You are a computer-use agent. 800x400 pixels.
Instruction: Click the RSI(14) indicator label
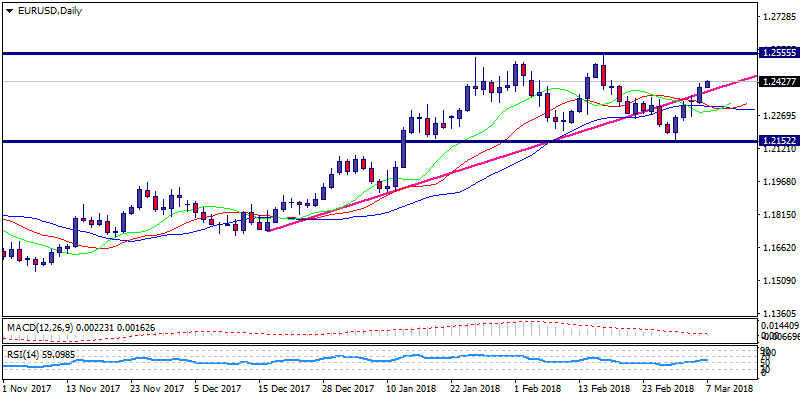pyautogui.click(x=24, y=354)
